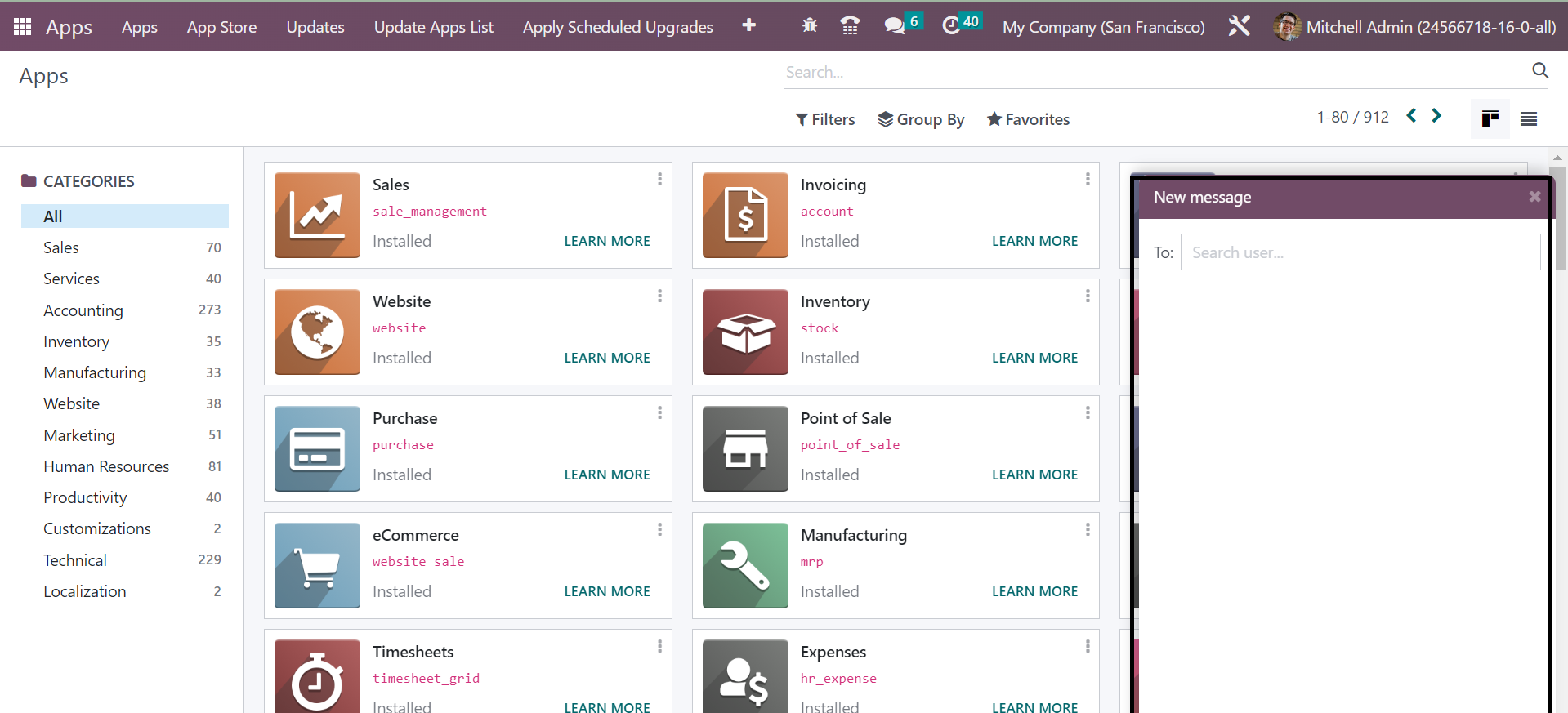1568x713 pixels.
Task: Click the debug bug icon in navbar
Action: pyautogui.click(x=809, y=26)
